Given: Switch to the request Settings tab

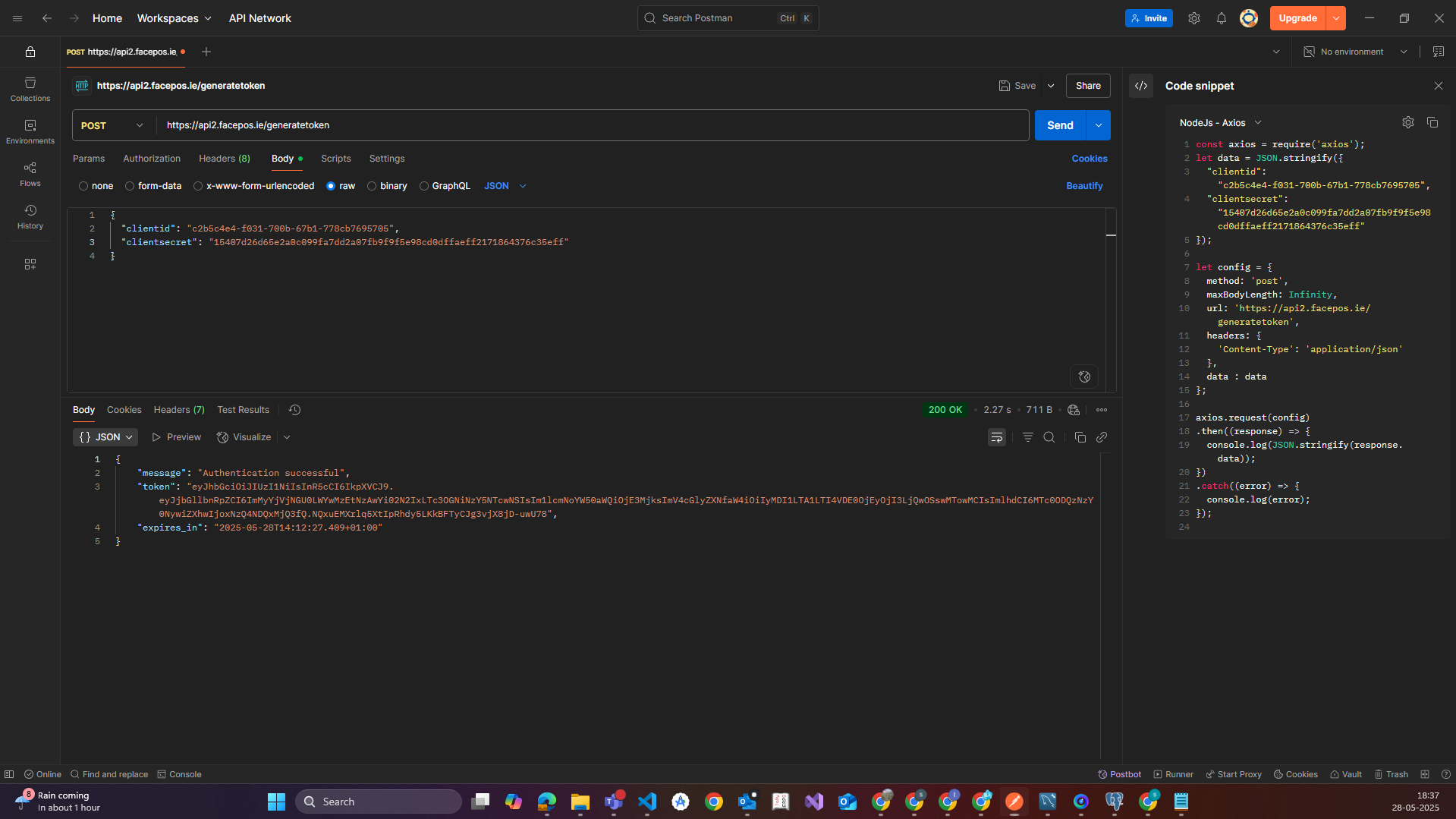Looking at the screenshot, I should pyautogui.click(x=387, y=159).
